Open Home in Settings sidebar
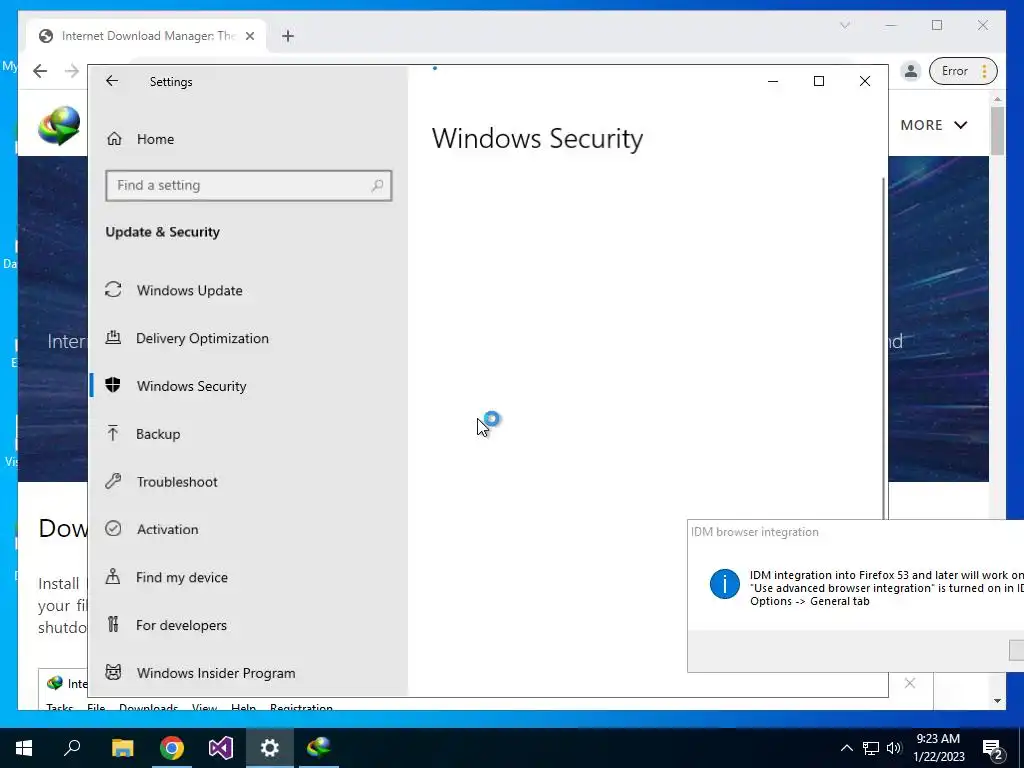Screen dimensions: 1024x768 click(x=248, y=139)
